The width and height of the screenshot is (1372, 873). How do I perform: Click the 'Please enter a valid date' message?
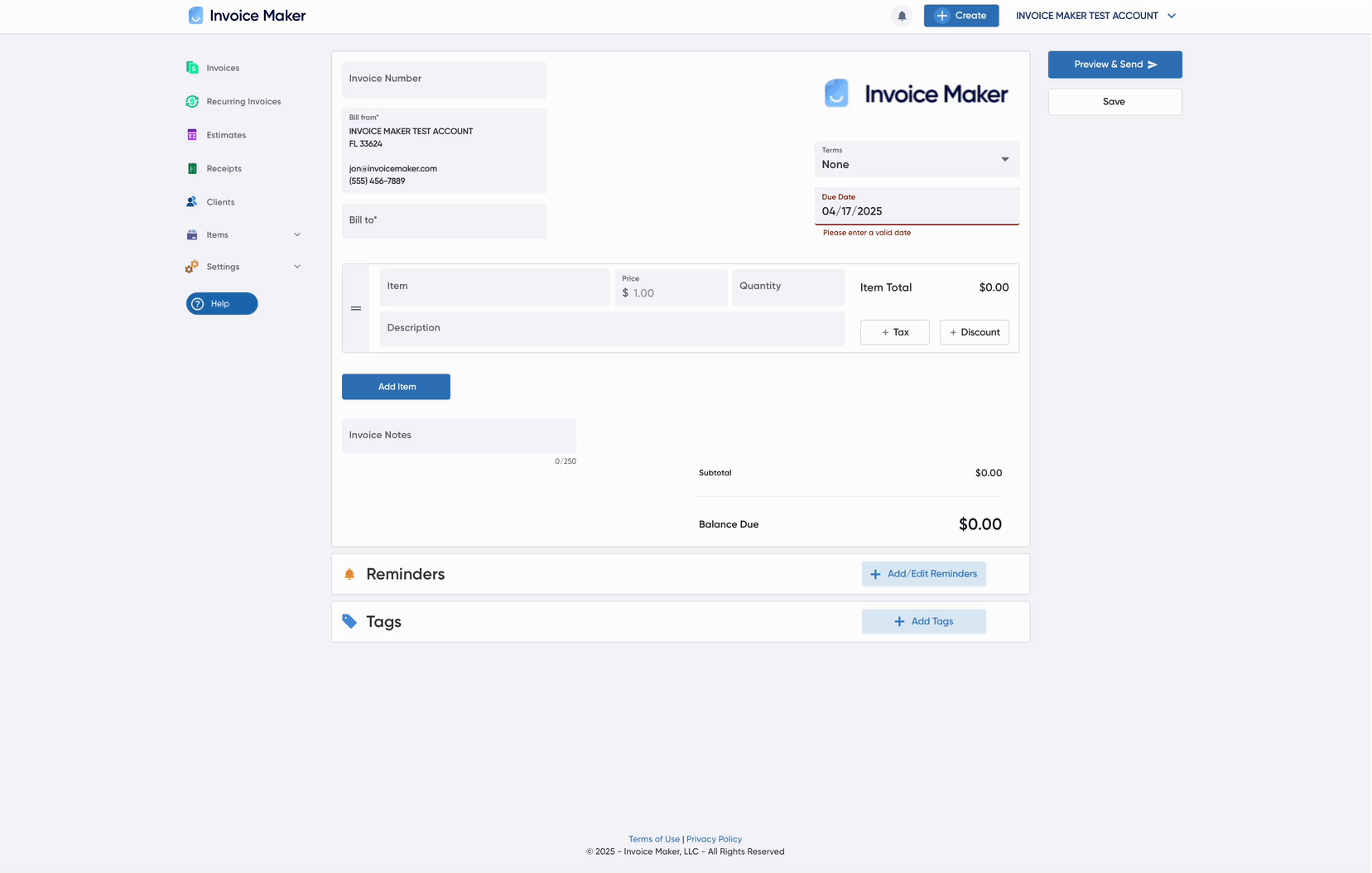coord(867,233)
